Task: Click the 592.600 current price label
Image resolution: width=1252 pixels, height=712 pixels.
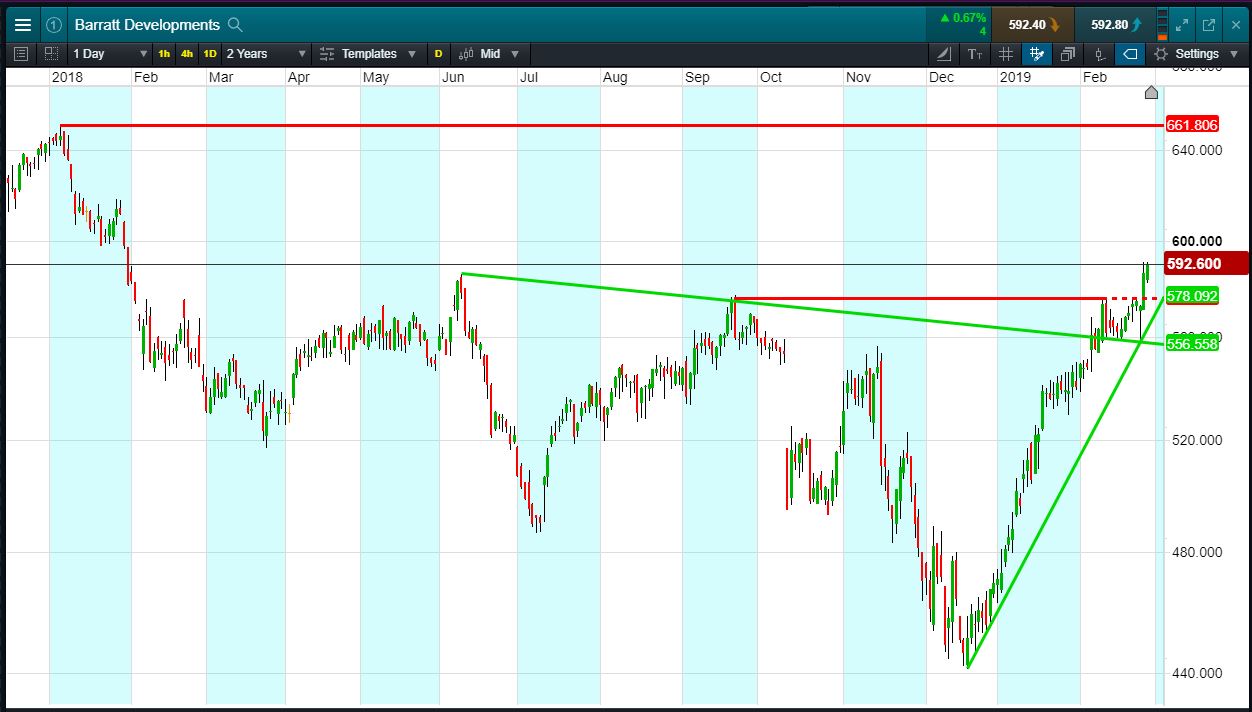Action: click(1207, 264)
